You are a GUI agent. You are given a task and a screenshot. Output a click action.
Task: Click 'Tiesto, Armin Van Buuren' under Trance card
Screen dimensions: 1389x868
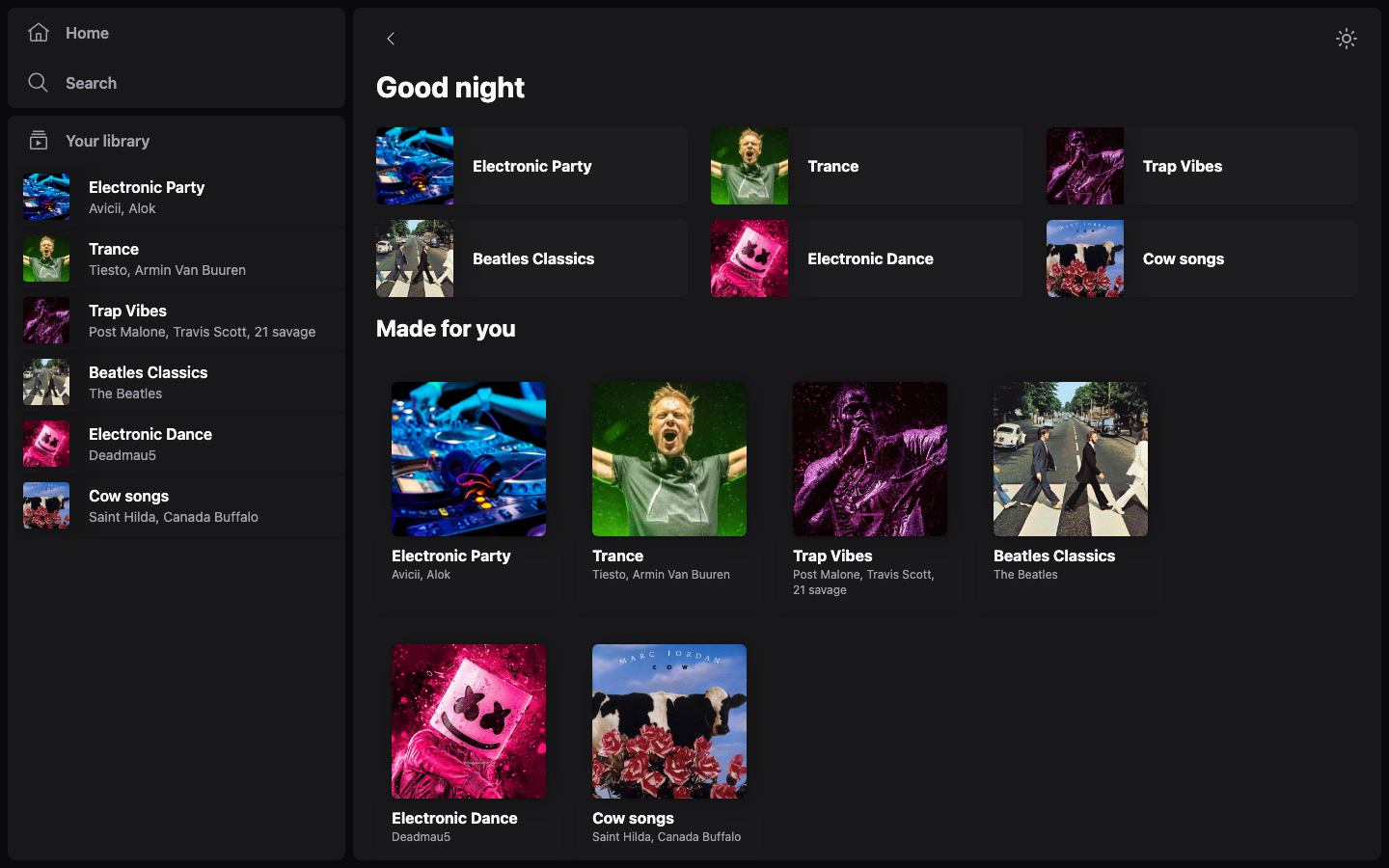661,575
